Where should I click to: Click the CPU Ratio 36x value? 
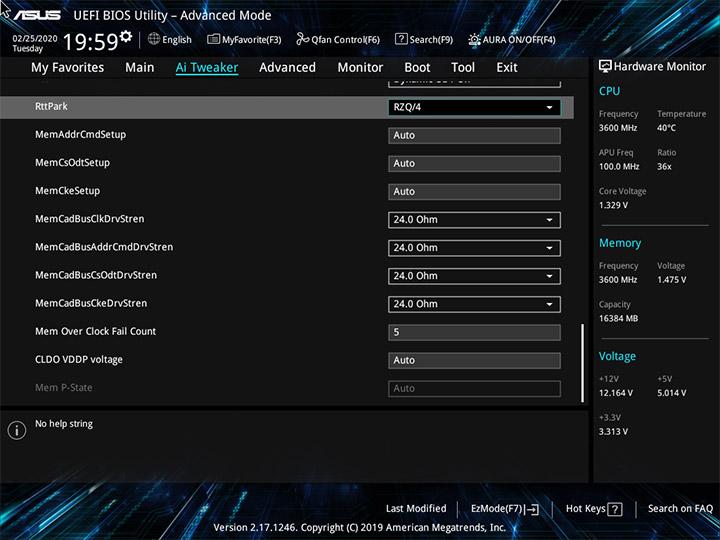(x=664, y=167)
